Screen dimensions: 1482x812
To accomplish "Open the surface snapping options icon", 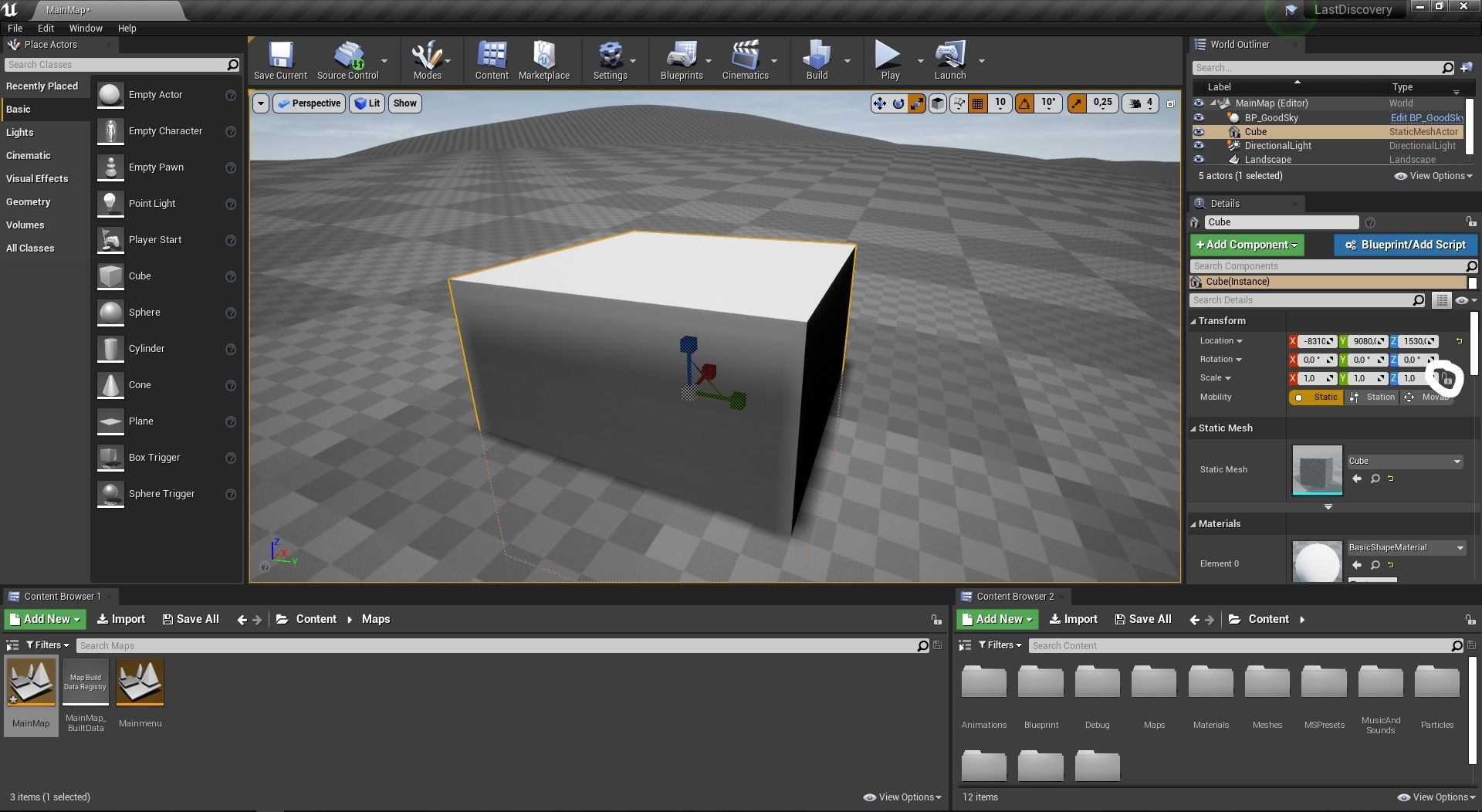I will click(959, 103).
